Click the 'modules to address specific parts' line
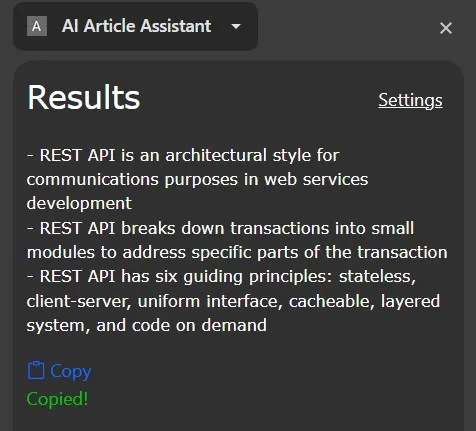 [x=237, y=252]
